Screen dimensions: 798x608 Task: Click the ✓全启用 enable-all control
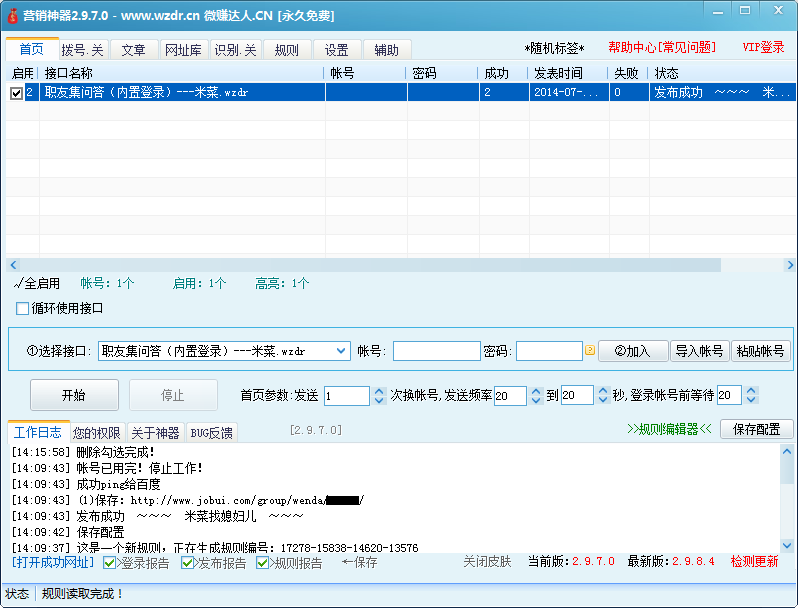pyautogui.click(x=37, y=284)
